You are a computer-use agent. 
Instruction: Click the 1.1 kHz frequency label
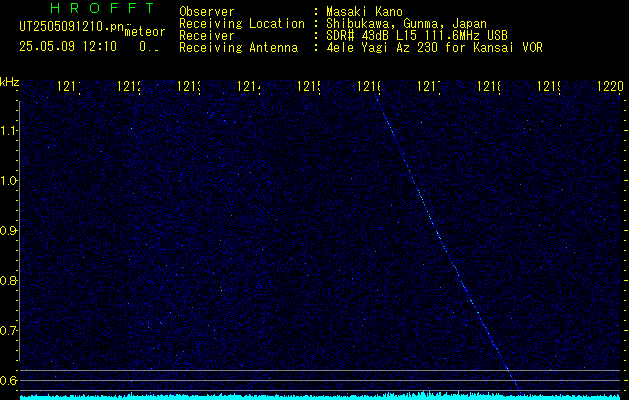click(x=9, y=131)
